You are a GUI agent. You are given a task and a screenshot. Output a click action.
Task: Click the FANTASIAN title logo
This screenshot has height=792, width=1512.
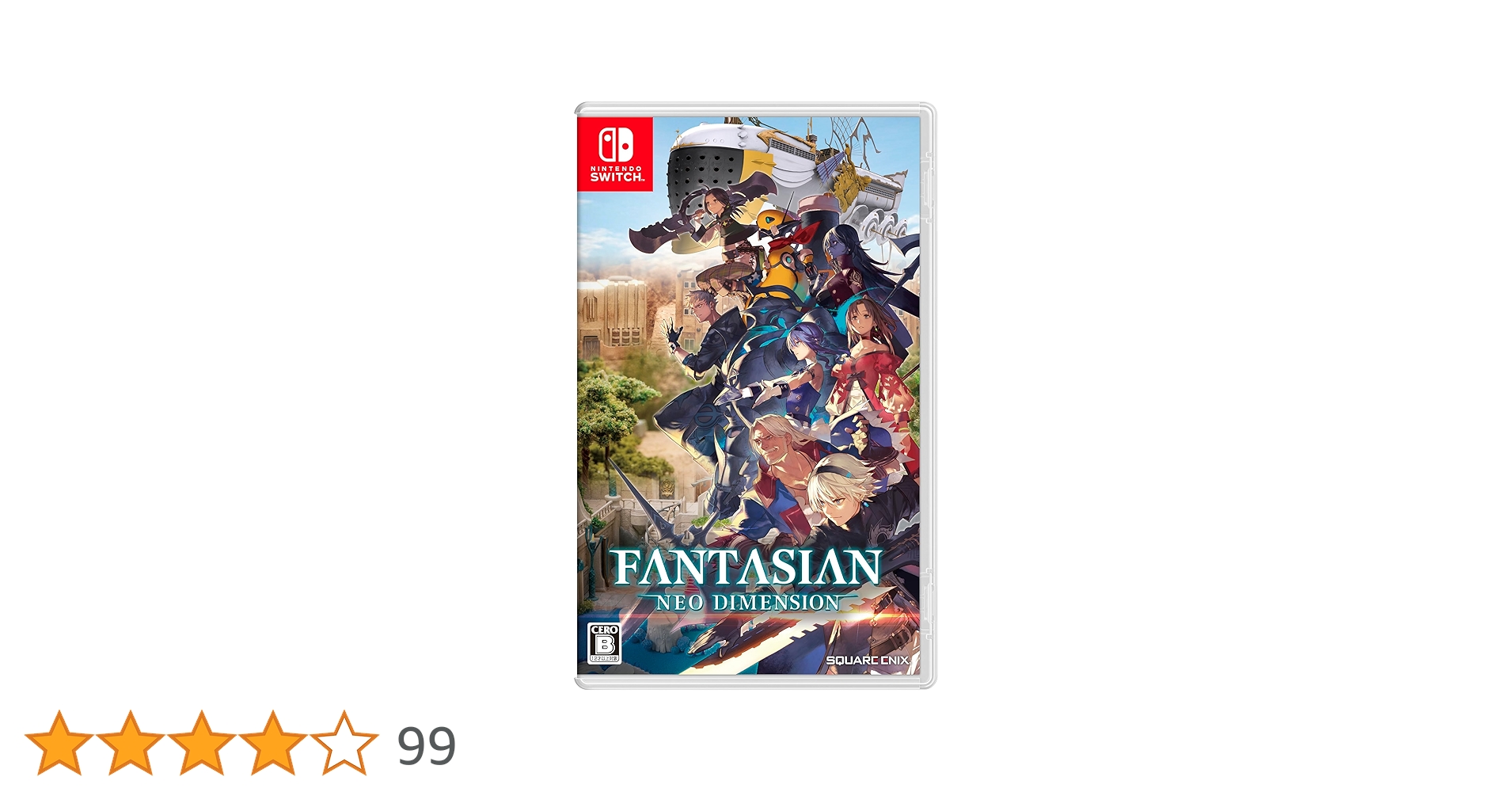pyautogui.click(x=747, y=567)
